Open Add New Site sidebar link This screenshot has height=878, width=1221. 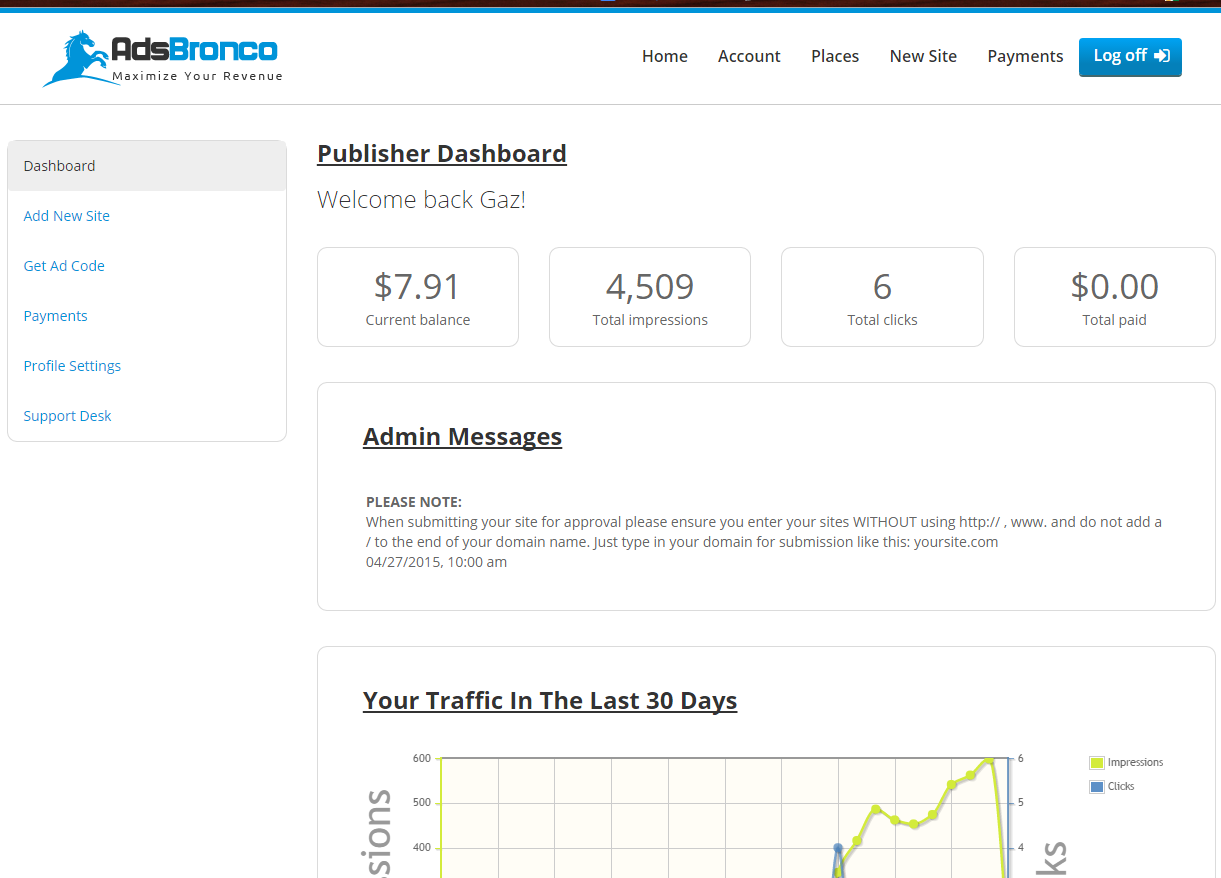[x=67, y=216]
